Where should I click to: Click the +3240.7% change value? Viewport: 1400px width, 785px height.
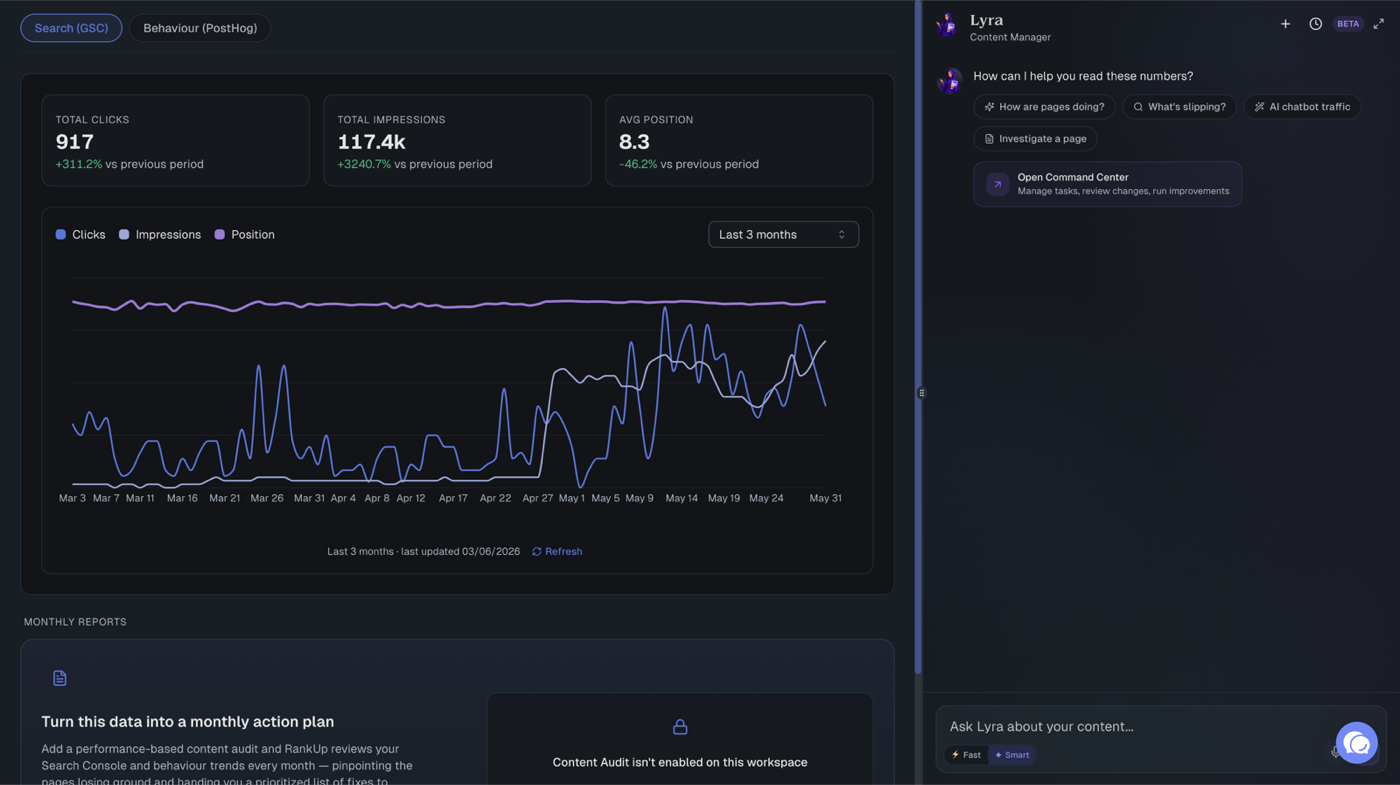pyautogui.click(x=364, y=164)
